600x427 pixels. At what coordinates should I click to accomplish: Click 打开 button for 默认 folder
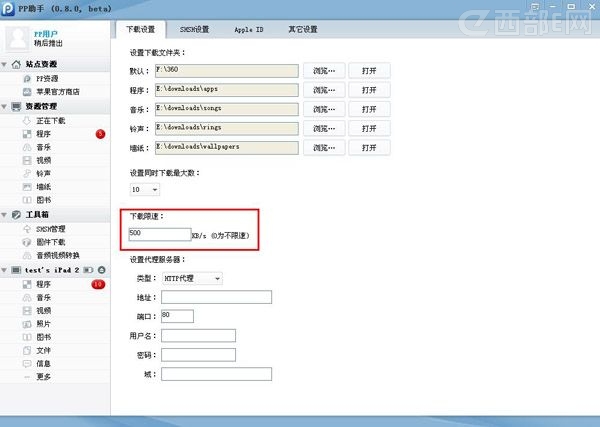tap(369, 71)
